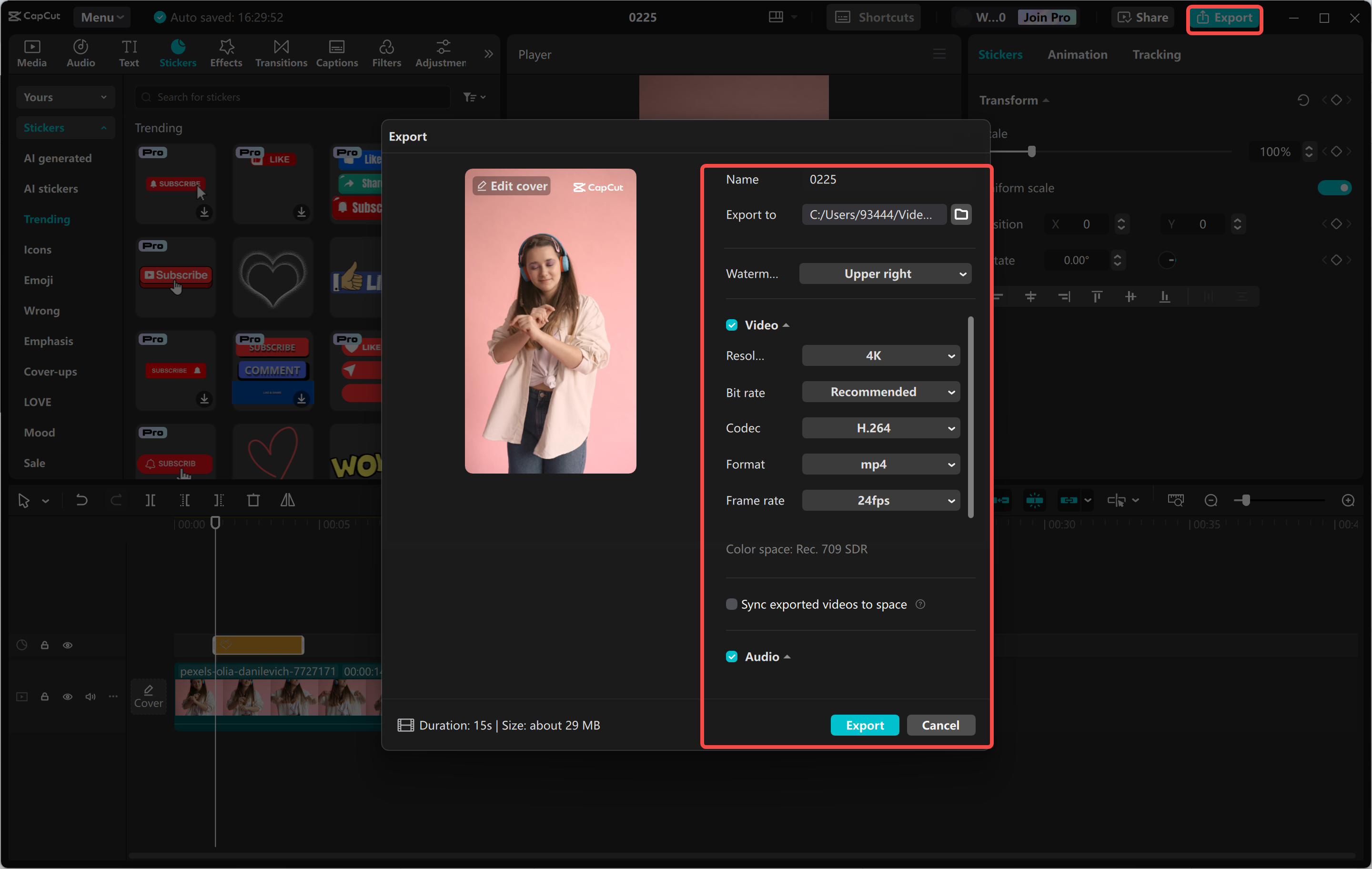Click the Undo icon in the timeline toolbar

click(81, 500)
